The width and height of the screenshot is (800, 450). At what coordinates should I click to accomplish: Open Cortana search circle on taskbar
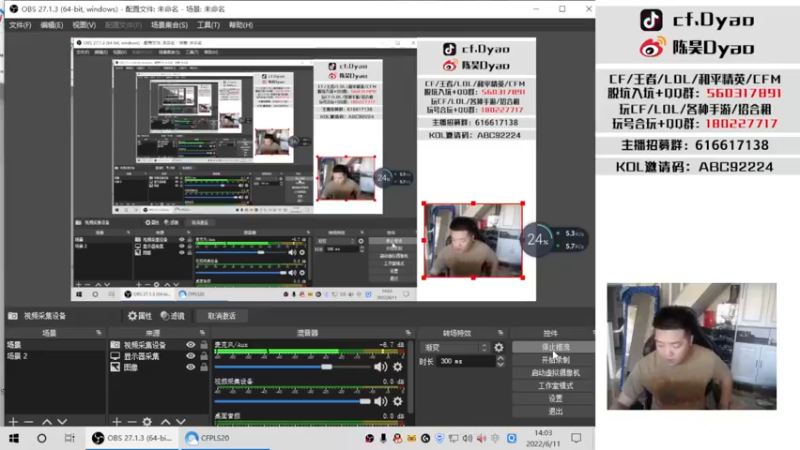coord(42,438)
